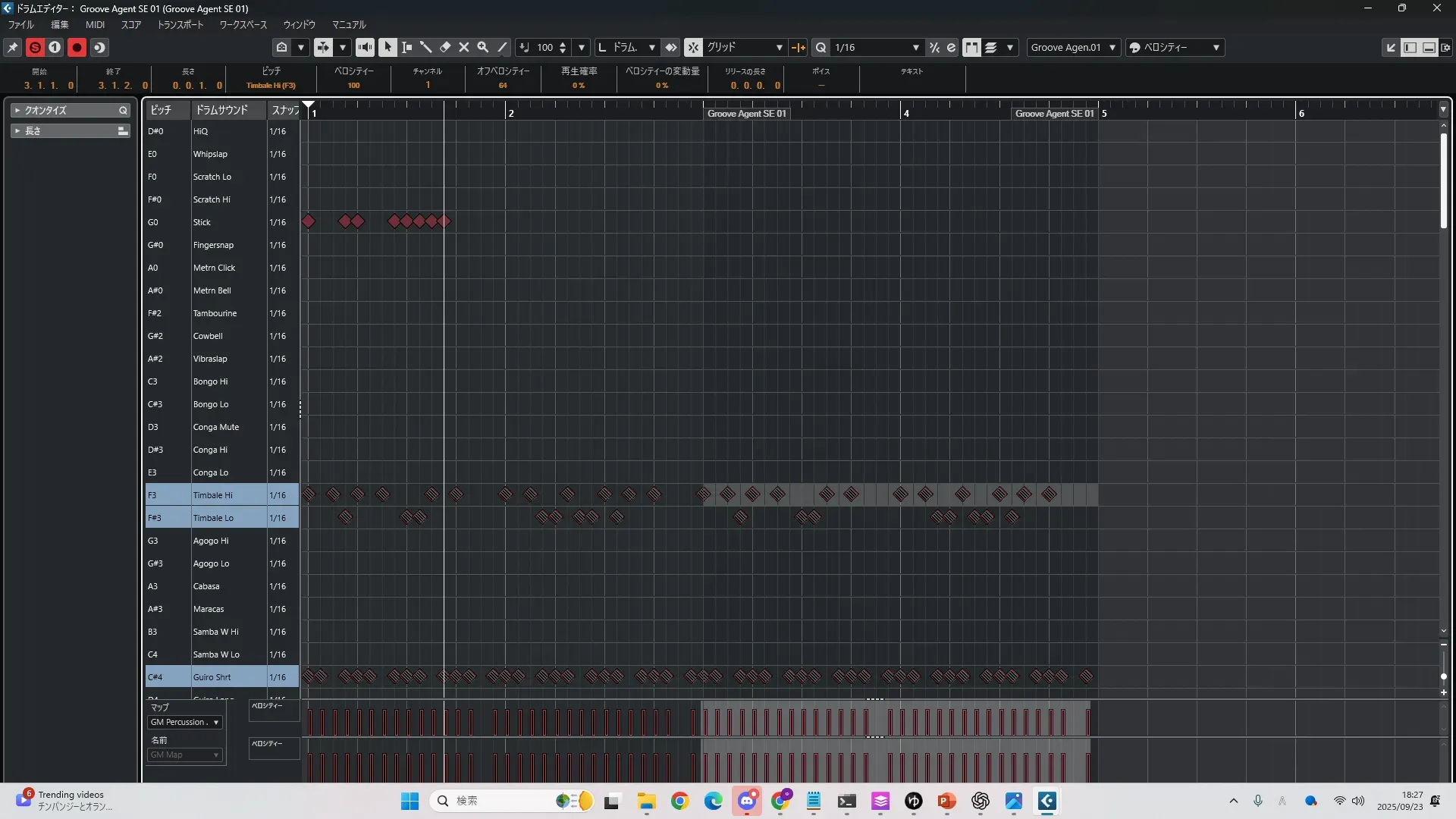The width and height of the screenshot is (1456, 819).
Task: Open the GM Percussion map dropdown
Action: pyautogui.click(x=184, y=722)
